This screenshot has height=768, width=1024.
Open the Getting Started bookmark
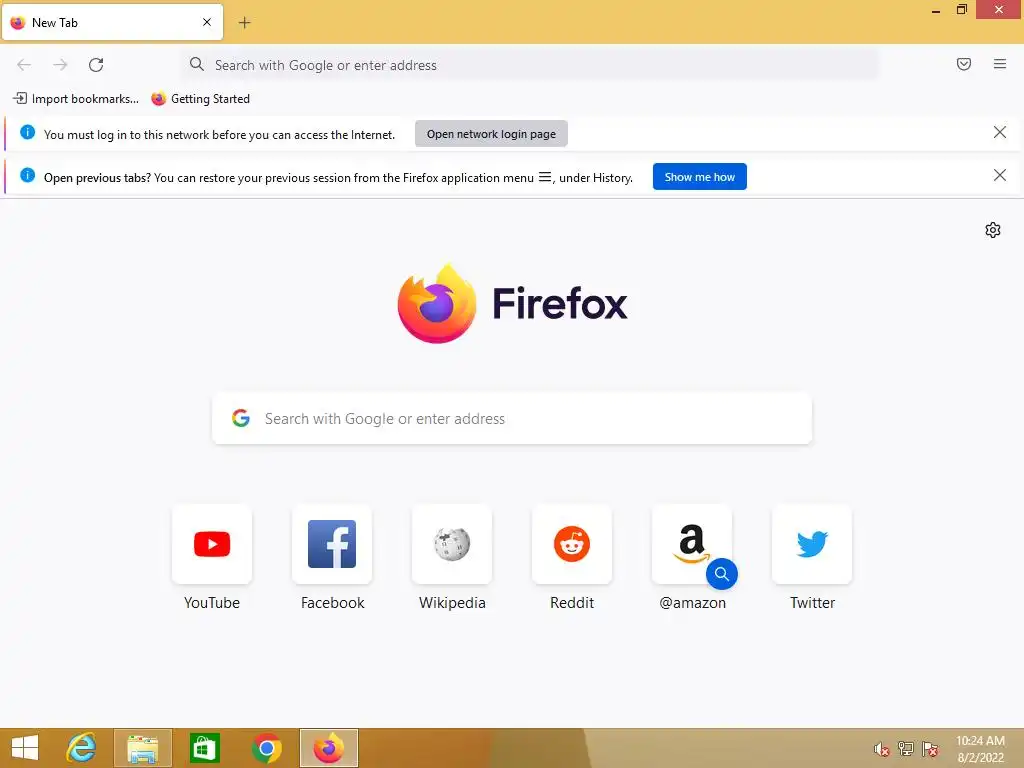click(200, 99)
